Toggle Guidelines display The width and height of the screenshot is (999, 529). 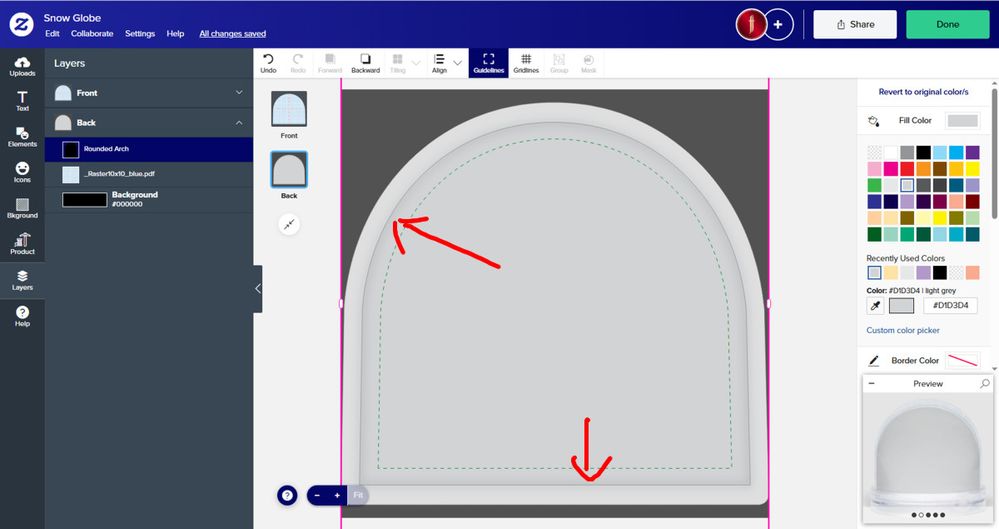click(488, 63)
